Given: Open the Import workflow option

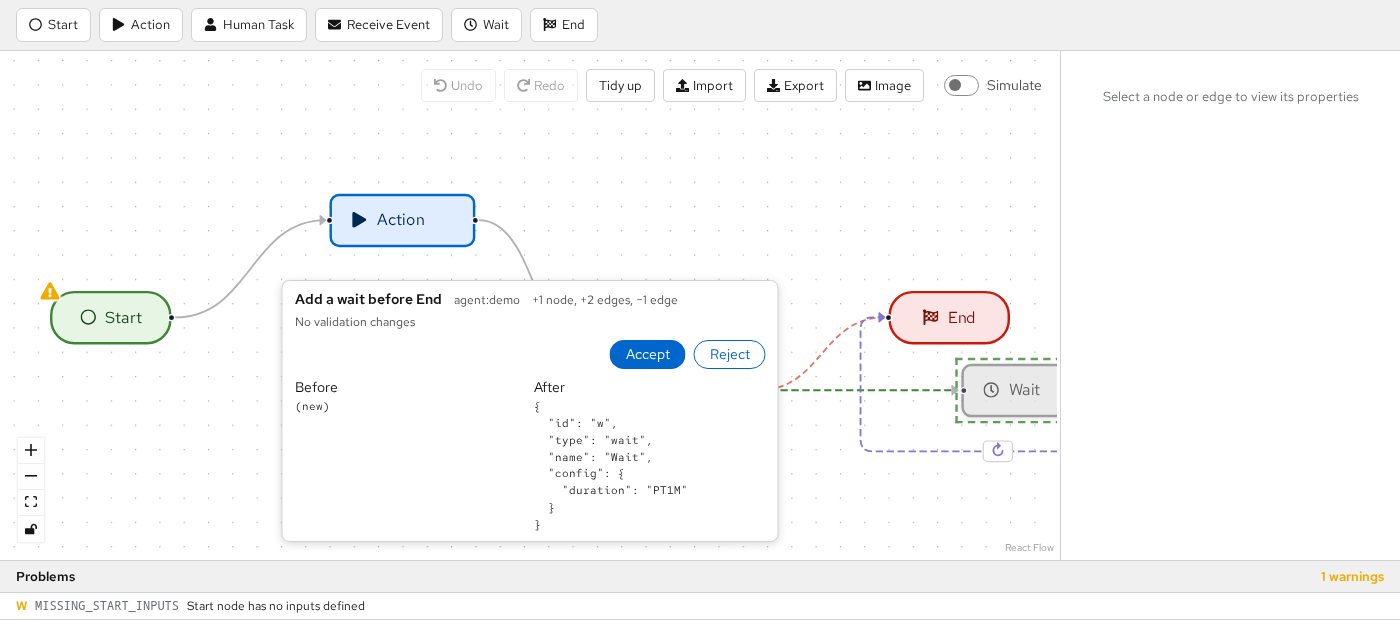Looking at the screenshot, I should pos(704,86).
